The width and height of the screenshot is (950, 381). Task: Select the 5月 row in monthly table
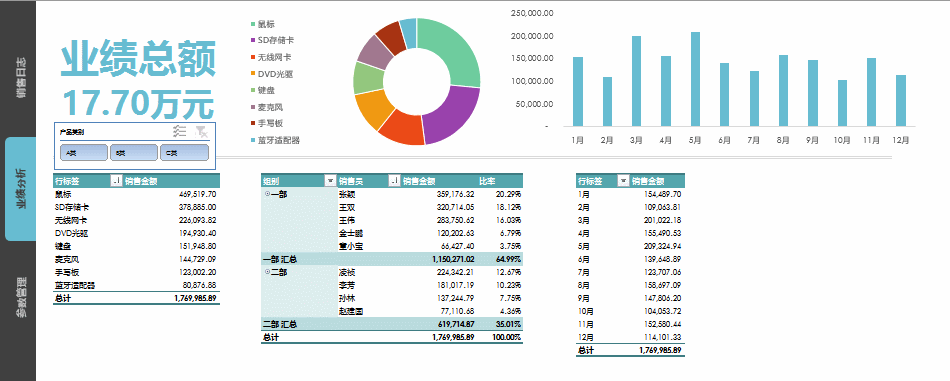[x=630, y=247]
